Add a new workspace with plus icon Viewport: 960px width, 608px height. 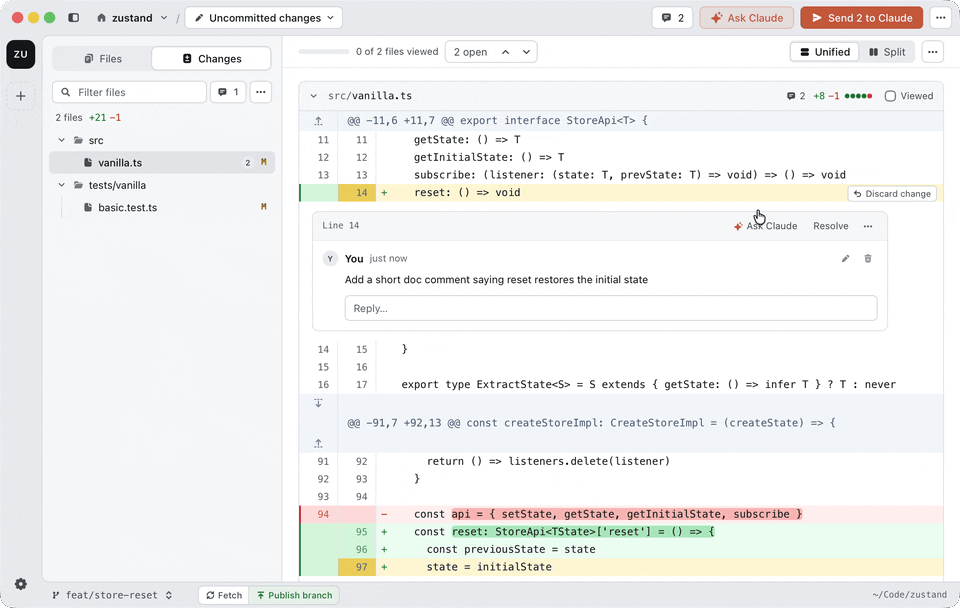coord(21,96)
